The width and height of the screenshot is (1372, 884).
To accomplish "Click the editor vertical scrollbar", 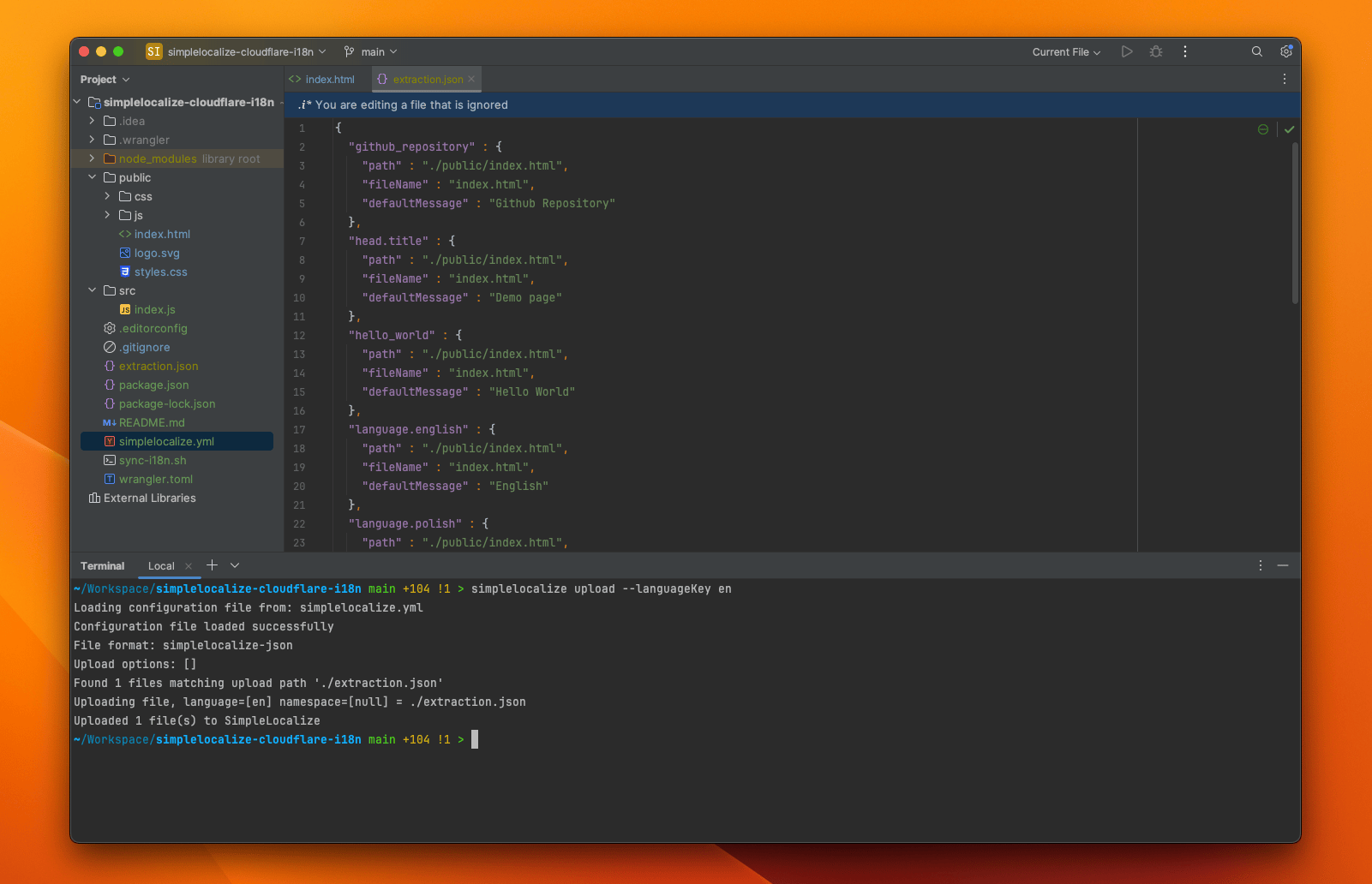I will (1295, 223).
